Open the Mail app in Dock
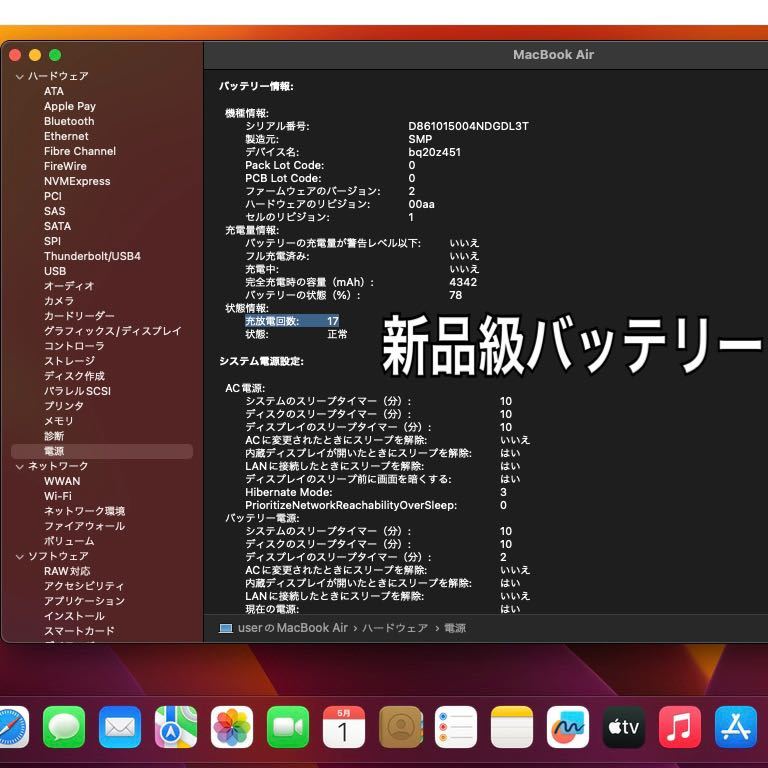This screenshot has height=768, width=768. pyautogui.click(x=120, y=727)
